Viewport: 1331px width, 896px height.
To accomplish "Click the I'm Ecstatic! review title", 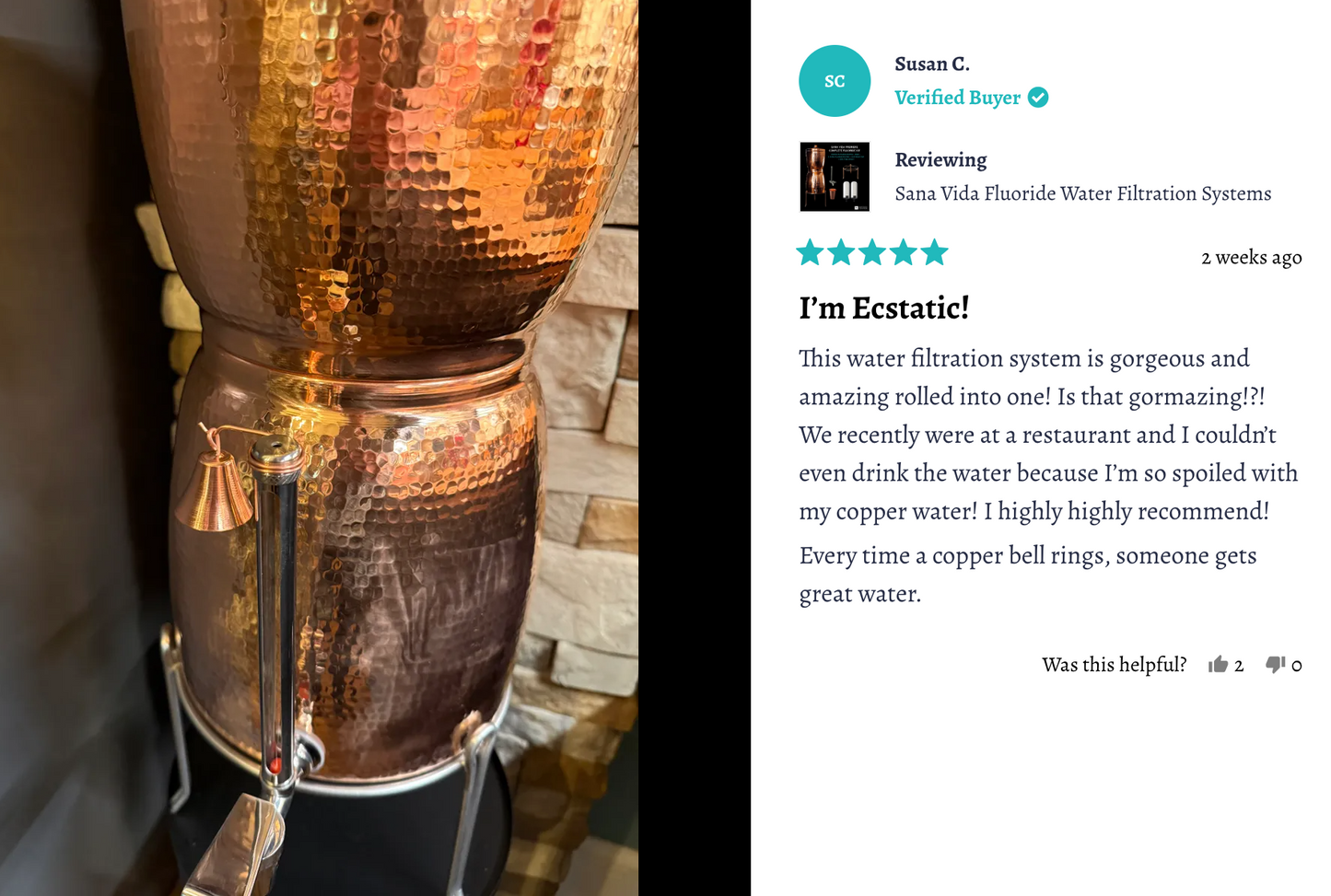I will point(884,308).
